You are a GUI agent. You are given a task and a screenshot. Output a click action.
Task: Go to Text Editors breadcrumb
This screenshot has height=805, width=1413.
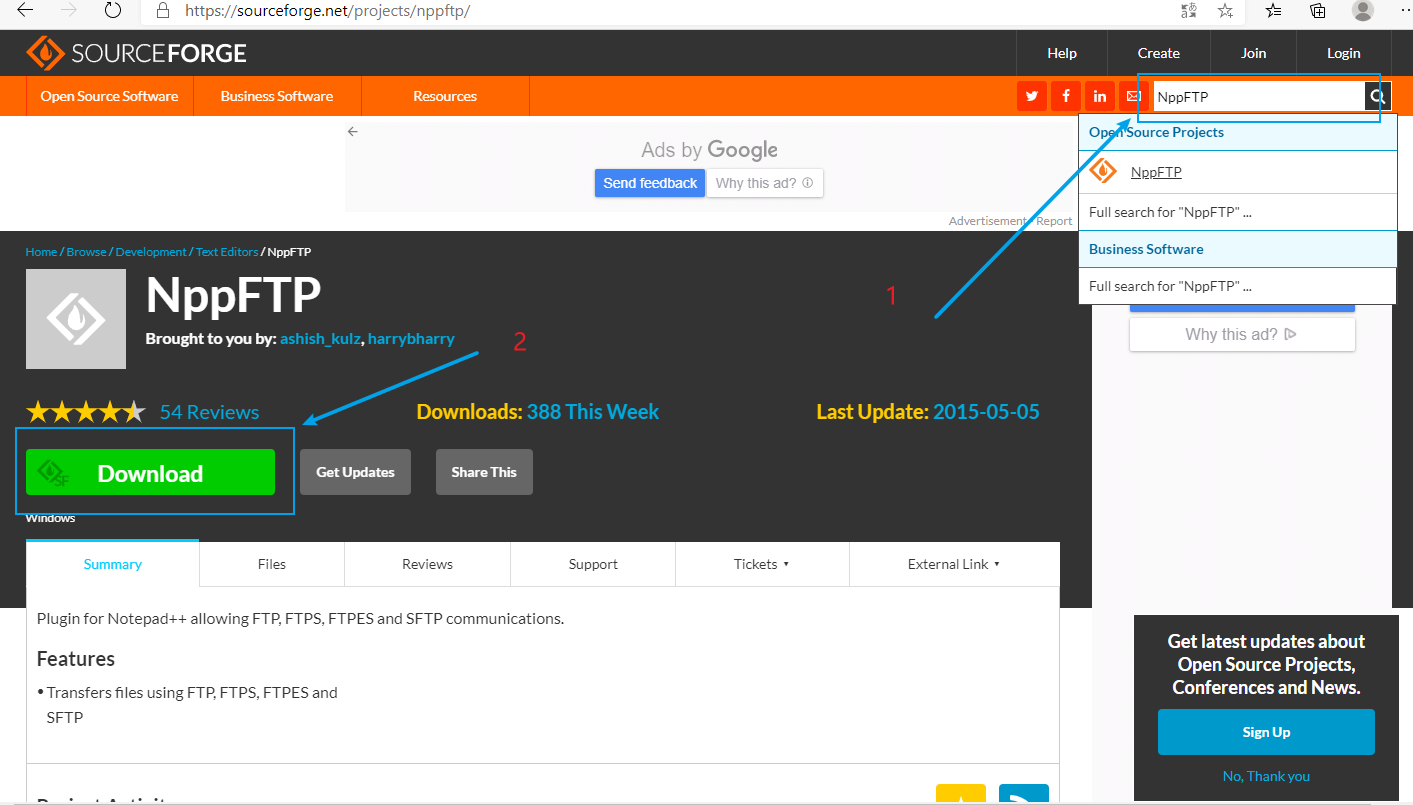point(227,252)
